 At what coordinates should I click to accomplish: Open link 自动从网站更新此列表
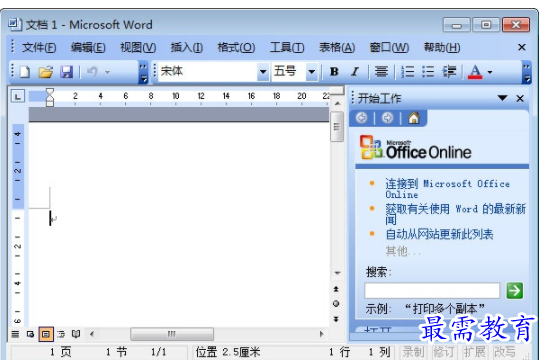pyautogui.click(x=439, y=234)
